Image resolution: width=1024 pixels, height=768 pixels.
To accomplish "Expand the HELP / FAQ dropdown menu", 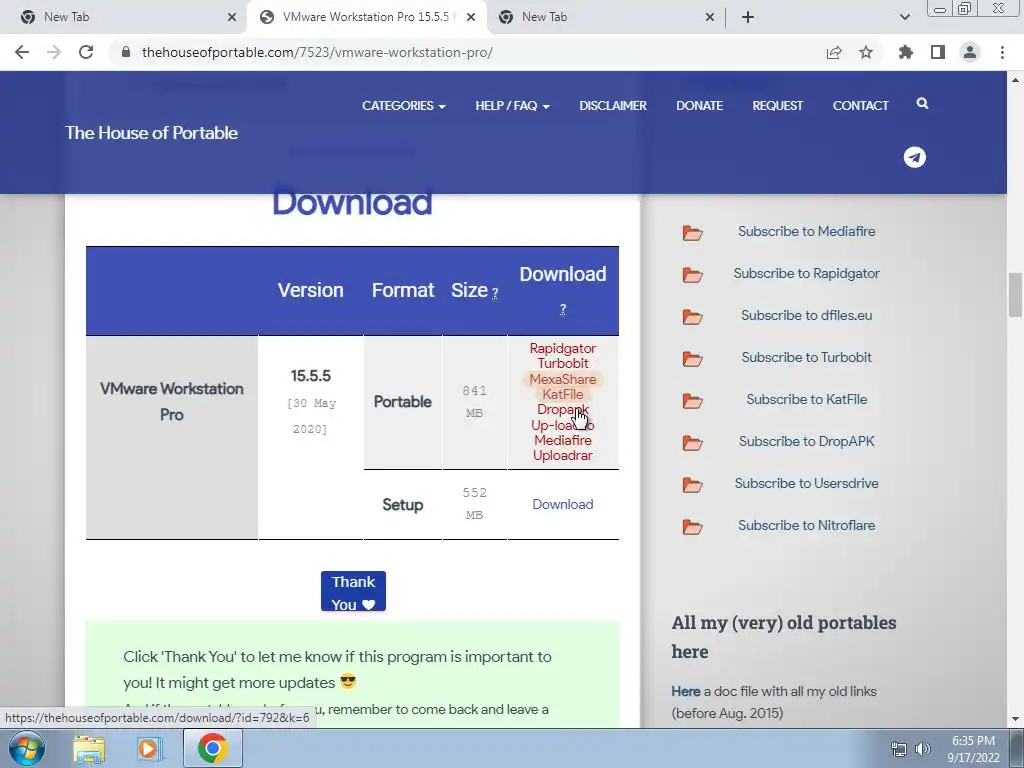I will pos(512,105).
